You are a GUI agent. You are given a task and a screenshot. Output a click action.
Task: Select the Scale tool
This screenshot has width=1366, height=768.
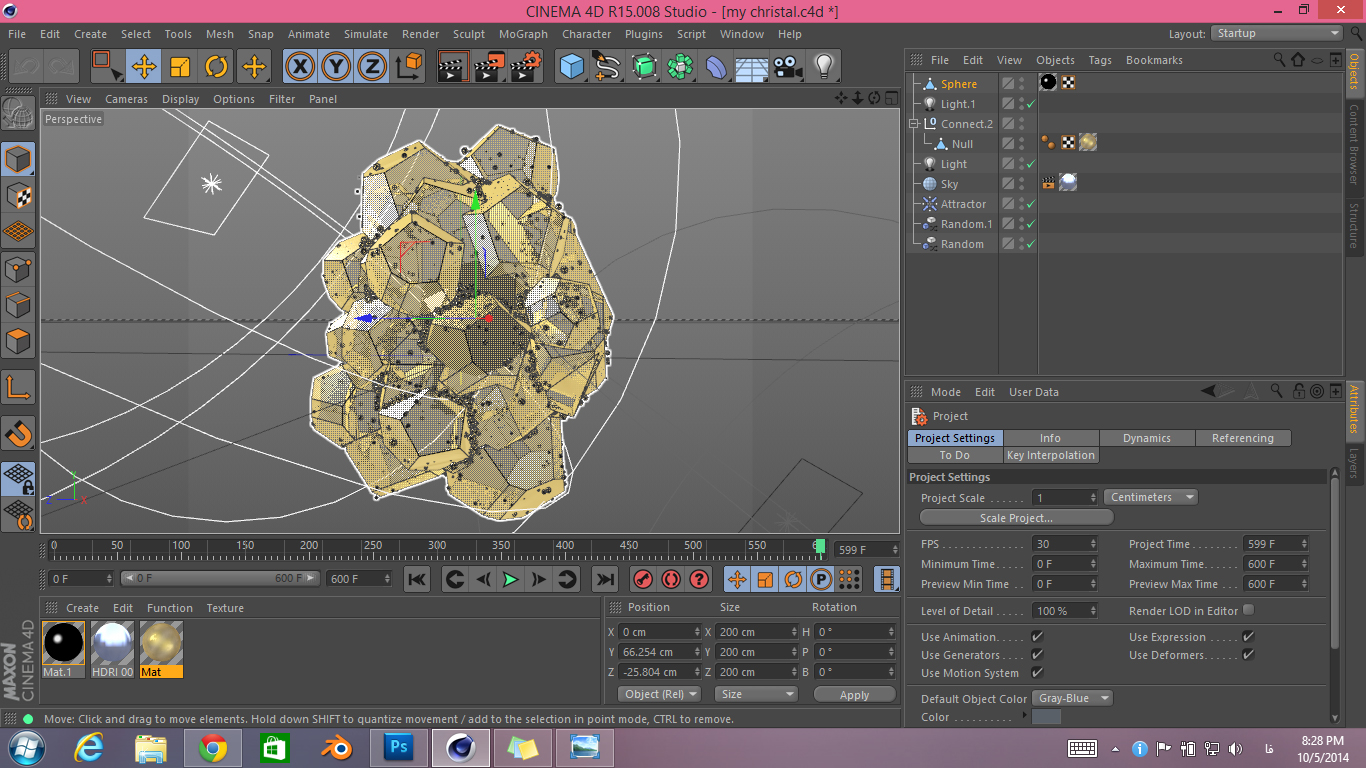pos(180,67)
